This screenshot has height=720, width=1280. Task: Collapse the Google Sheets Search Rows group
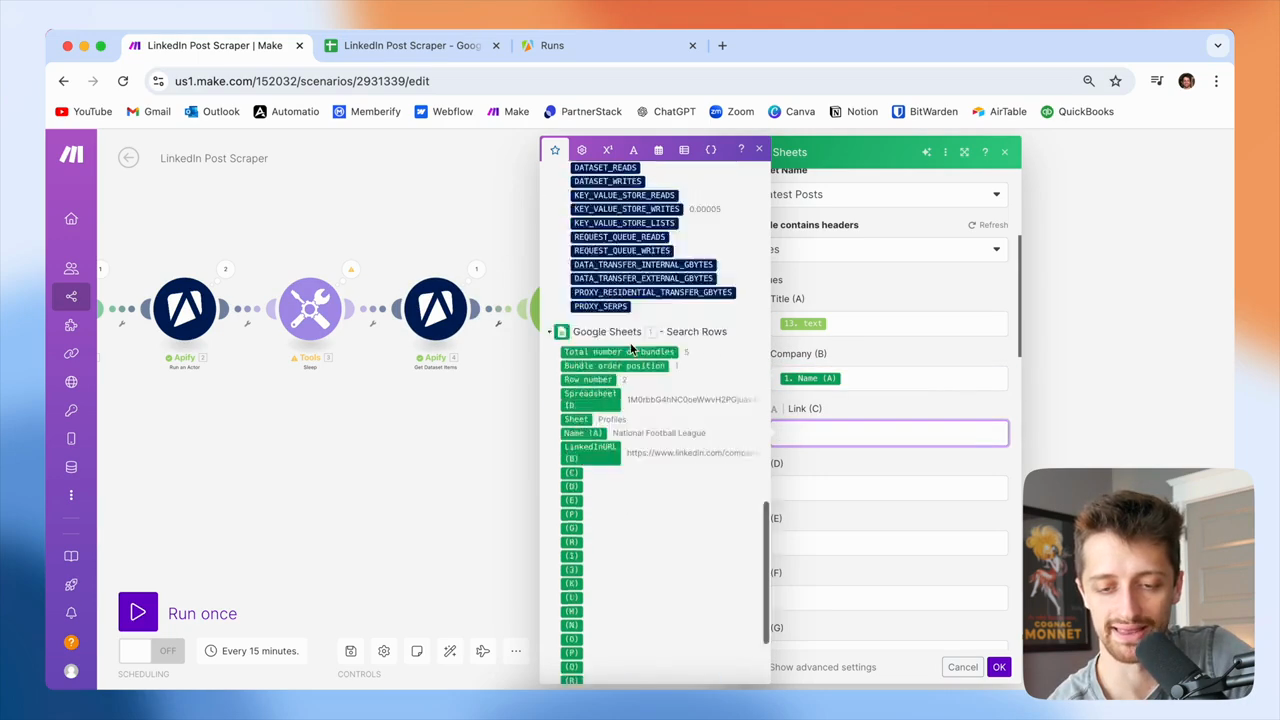pyautogui.click(x=549, y=332)
